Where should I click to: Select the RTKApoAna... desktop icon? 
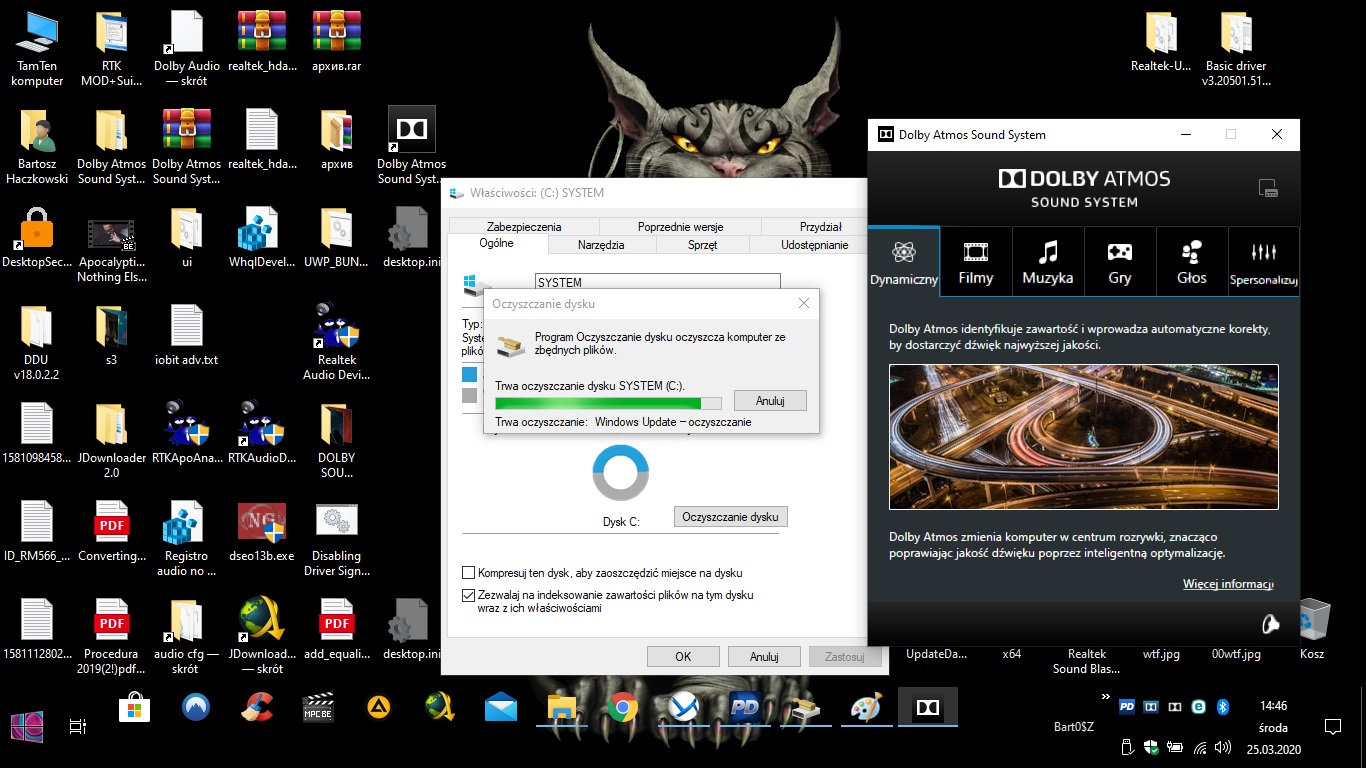pos(187,434)
